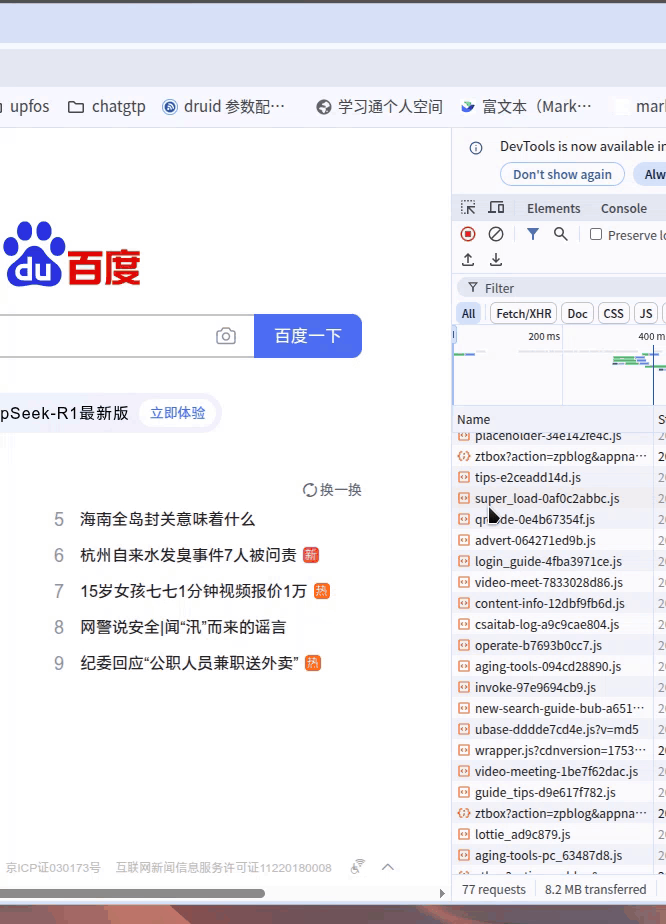Select request guide_tips-d9e617f782.js

pyautogui.click(x=553, y=793)
